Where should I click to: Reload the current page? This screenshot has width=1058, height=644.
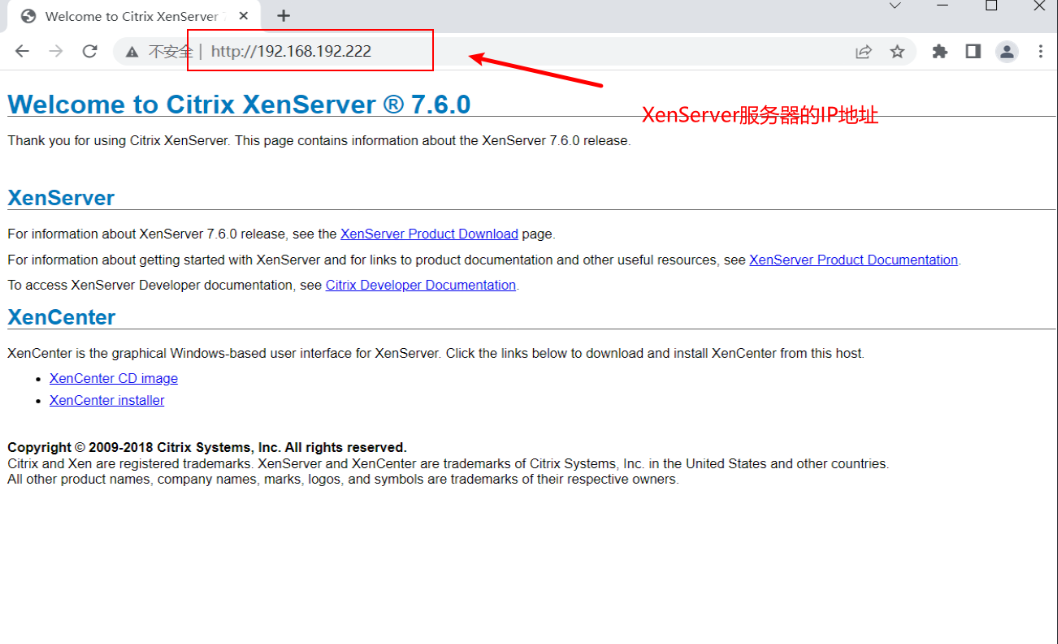click(90, 51)
